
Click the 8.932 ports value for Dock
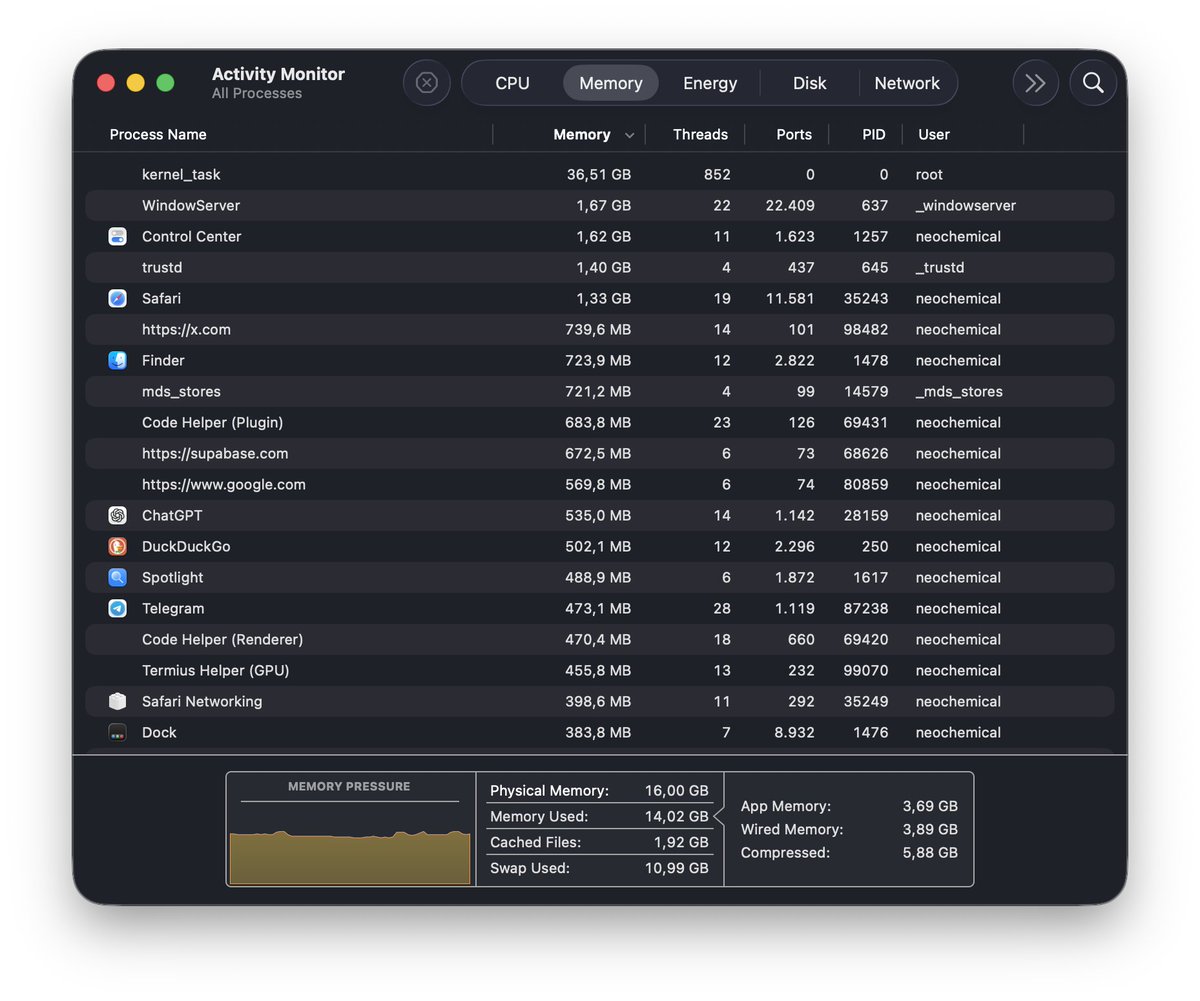point(795,733)
